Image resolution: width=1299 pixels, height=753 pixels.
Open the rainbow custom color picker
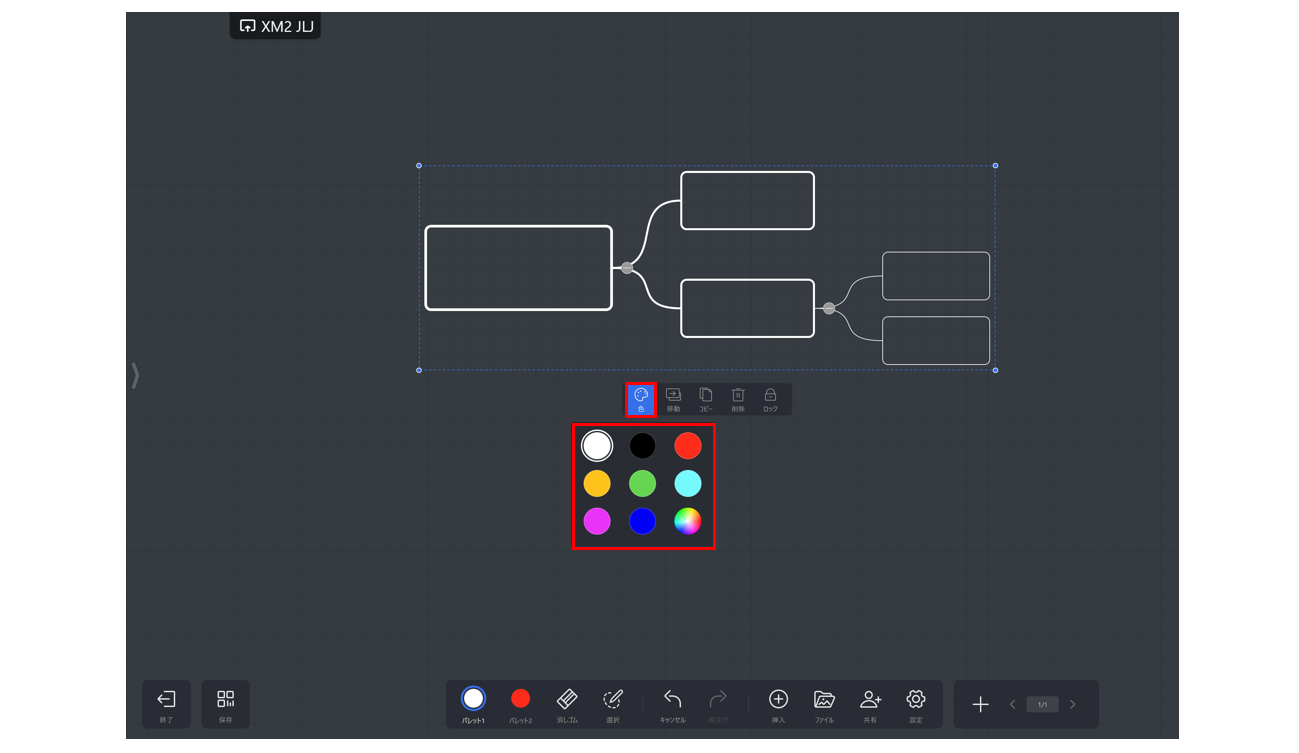pyautogui.click(x=687, y=521)
